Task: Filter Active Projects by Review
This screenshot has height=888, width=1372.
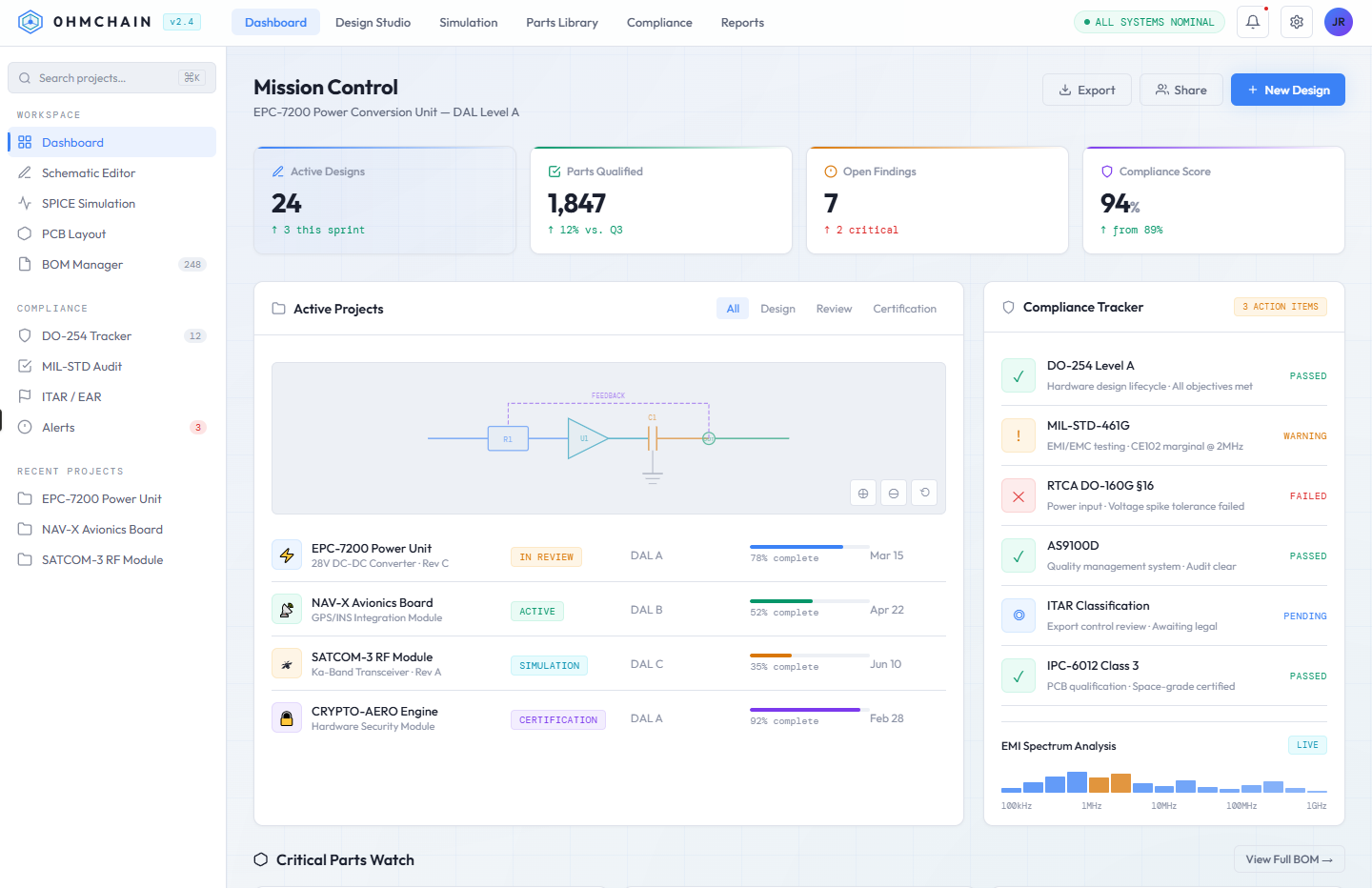Action: pyautogui.click(x=834, y=309)
